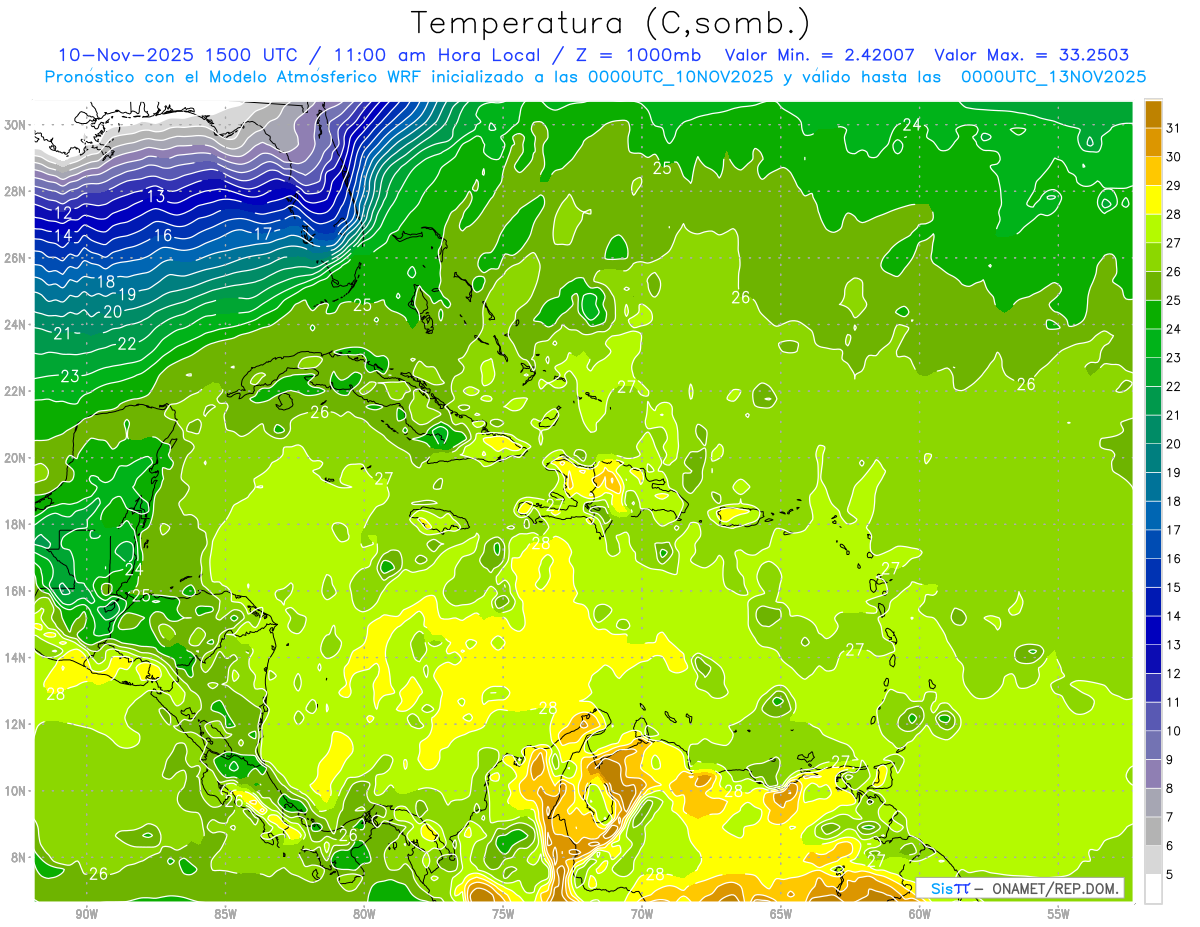Click color scale label '29'
The image size is (1200, 927).
(1174, 185)
